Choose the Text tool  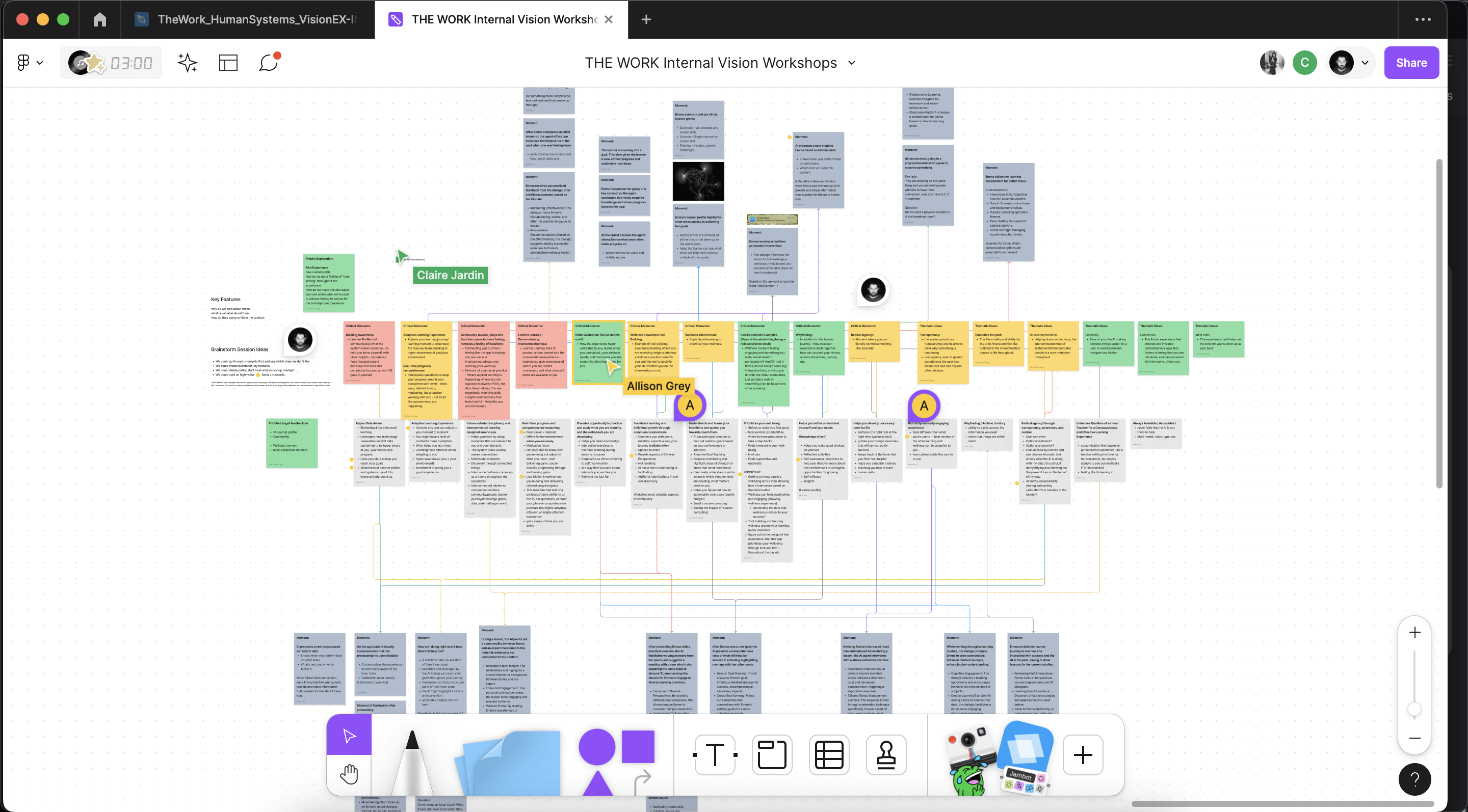(x=715, y=754)
